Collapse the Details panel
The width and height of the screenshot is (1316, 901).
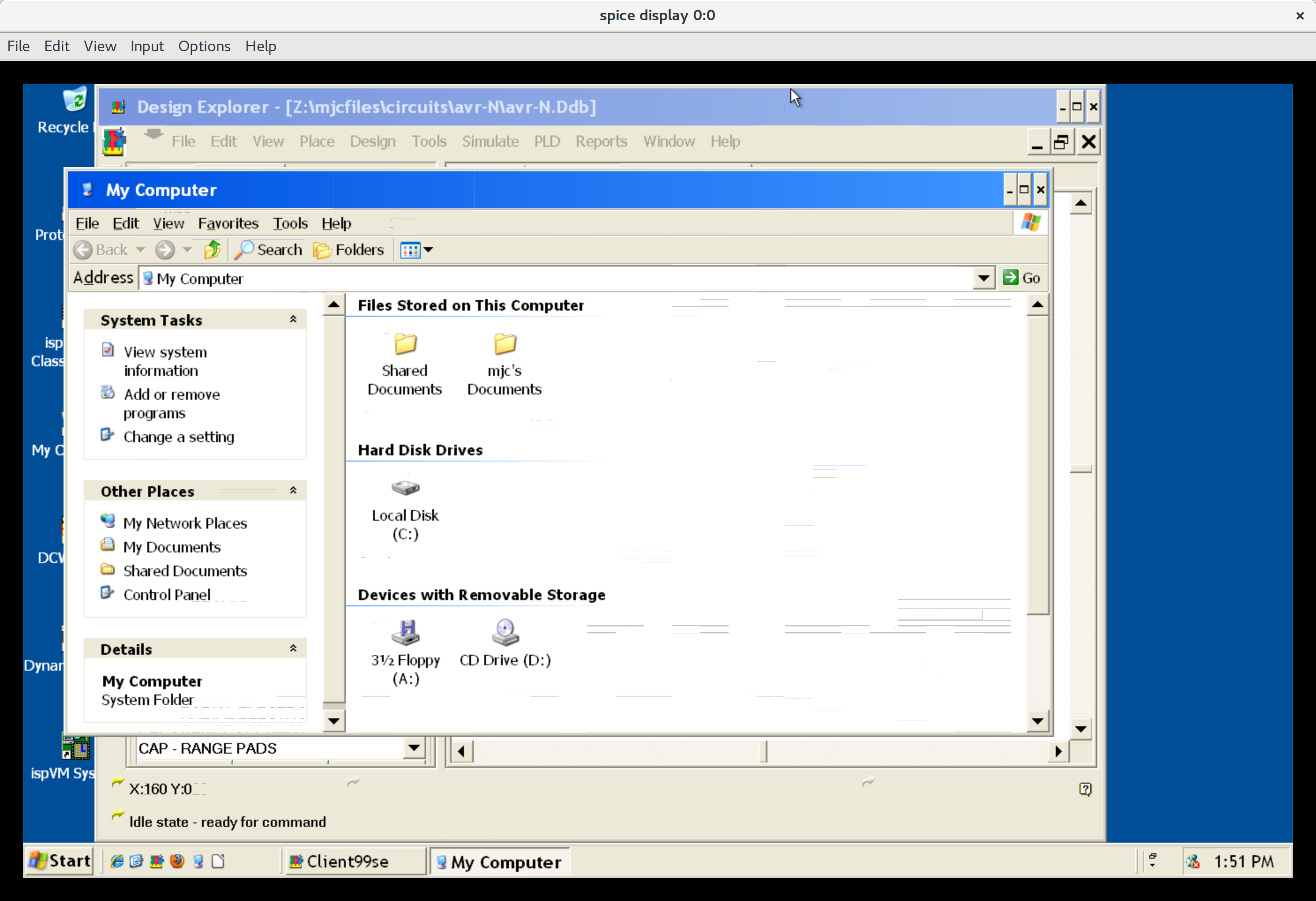[293, 648]
